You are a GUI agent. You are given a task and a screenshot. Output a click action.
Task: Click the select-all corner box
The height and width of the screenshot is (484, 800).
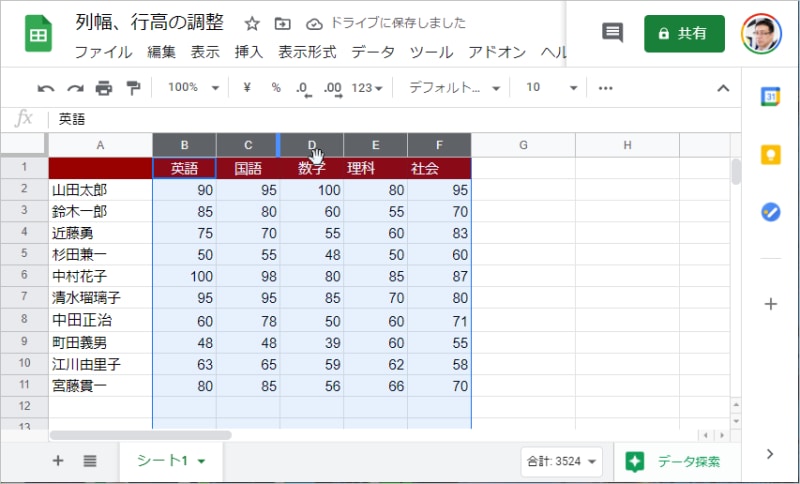pyautogui.click(x=24, y=144)
